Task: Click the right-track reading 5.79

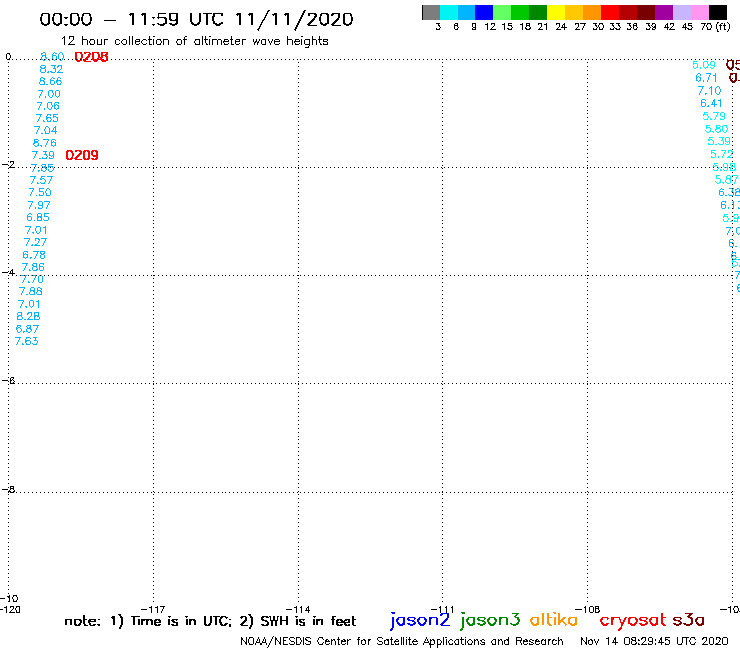Action: point(714,116)
